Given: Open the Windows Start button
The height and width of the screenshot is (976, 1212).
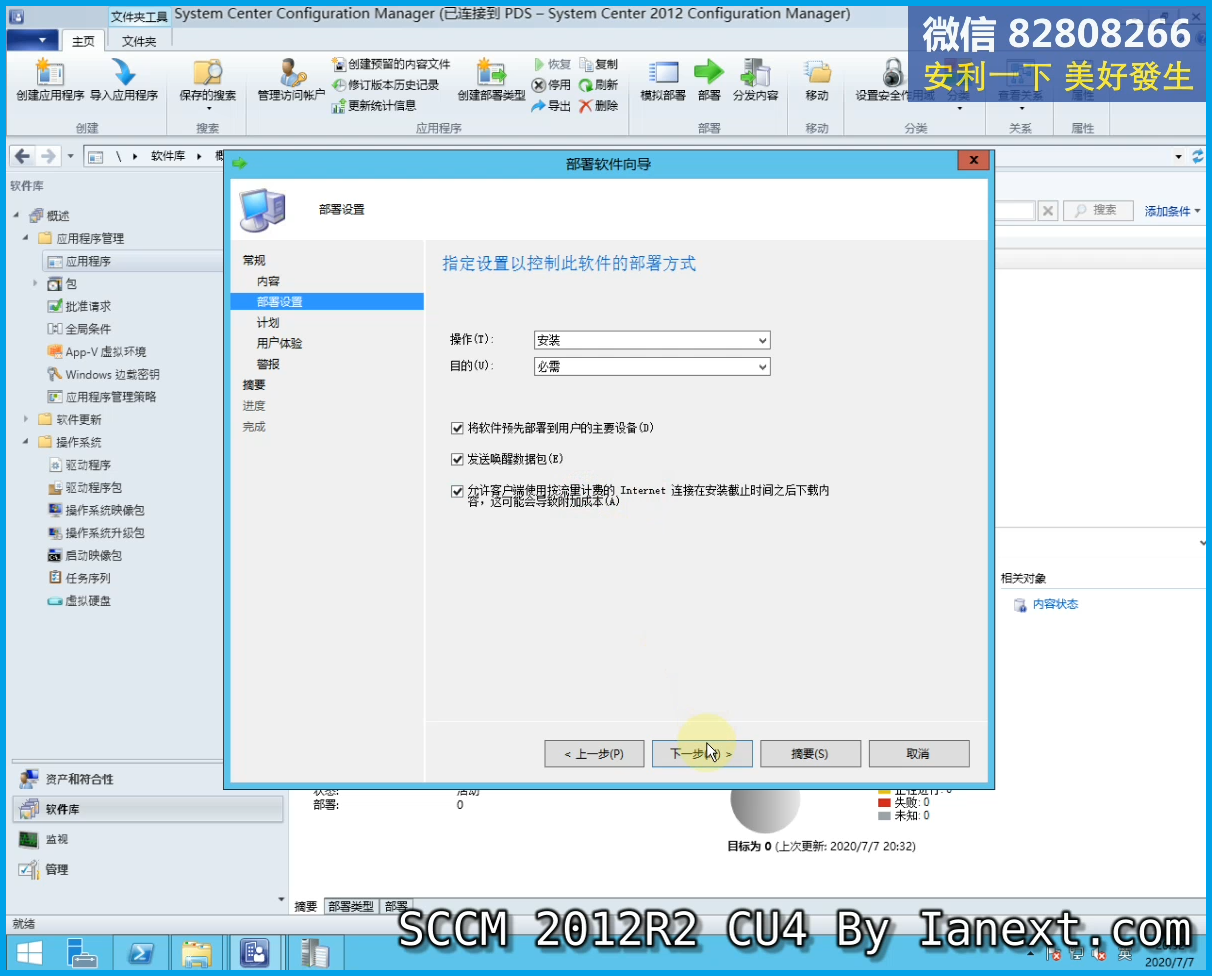Looking at the screenshot, I should pyautogui.click(x=29, y=952).
